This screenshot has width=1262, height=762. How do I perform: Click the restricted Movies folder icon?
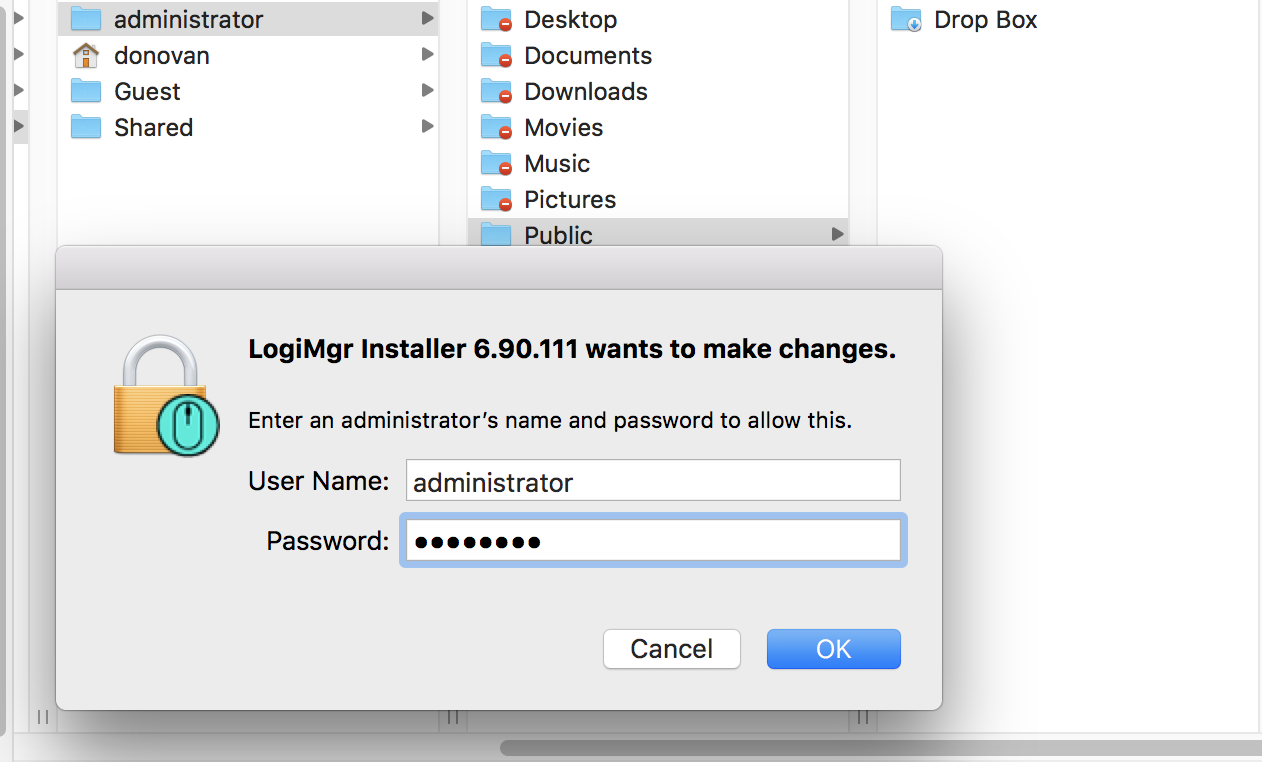point(497,127)
